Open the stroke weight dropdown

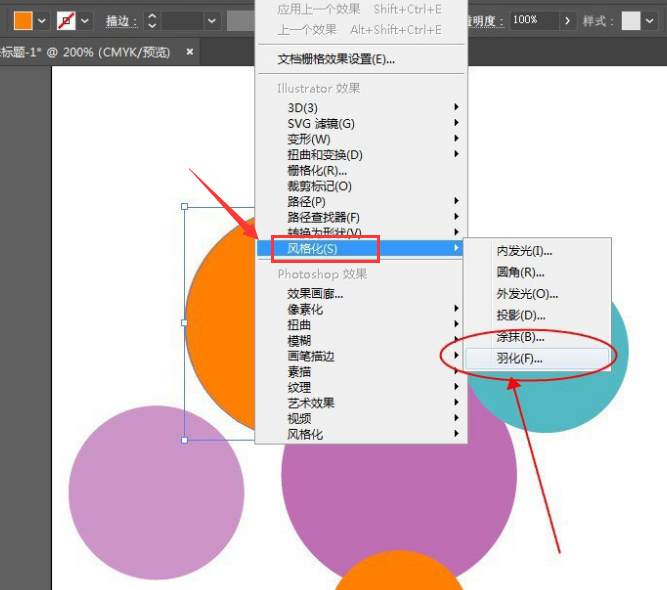(x=211, y=20)
